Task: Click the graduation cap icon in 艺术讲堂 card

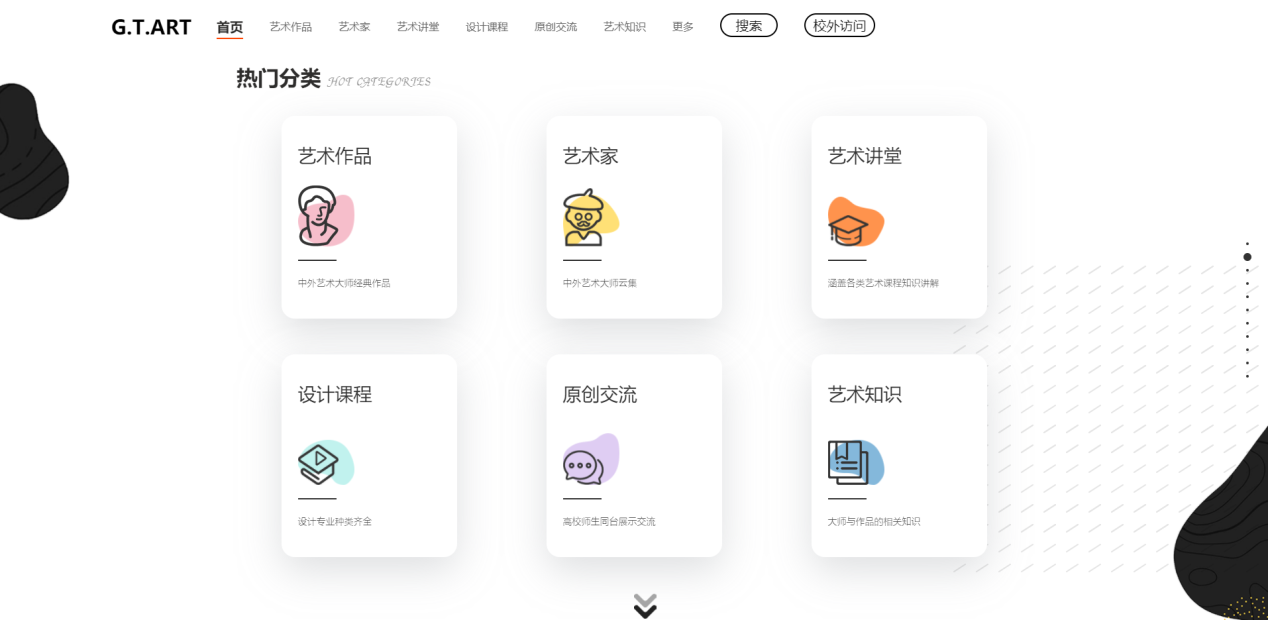Action: coord(853,223)
